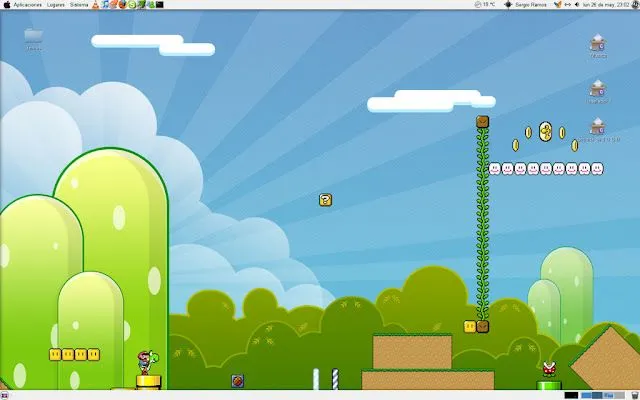
Task: Switch to the grey workspace in the switcher
Action: pyautogui.click(x=619, y=395)
